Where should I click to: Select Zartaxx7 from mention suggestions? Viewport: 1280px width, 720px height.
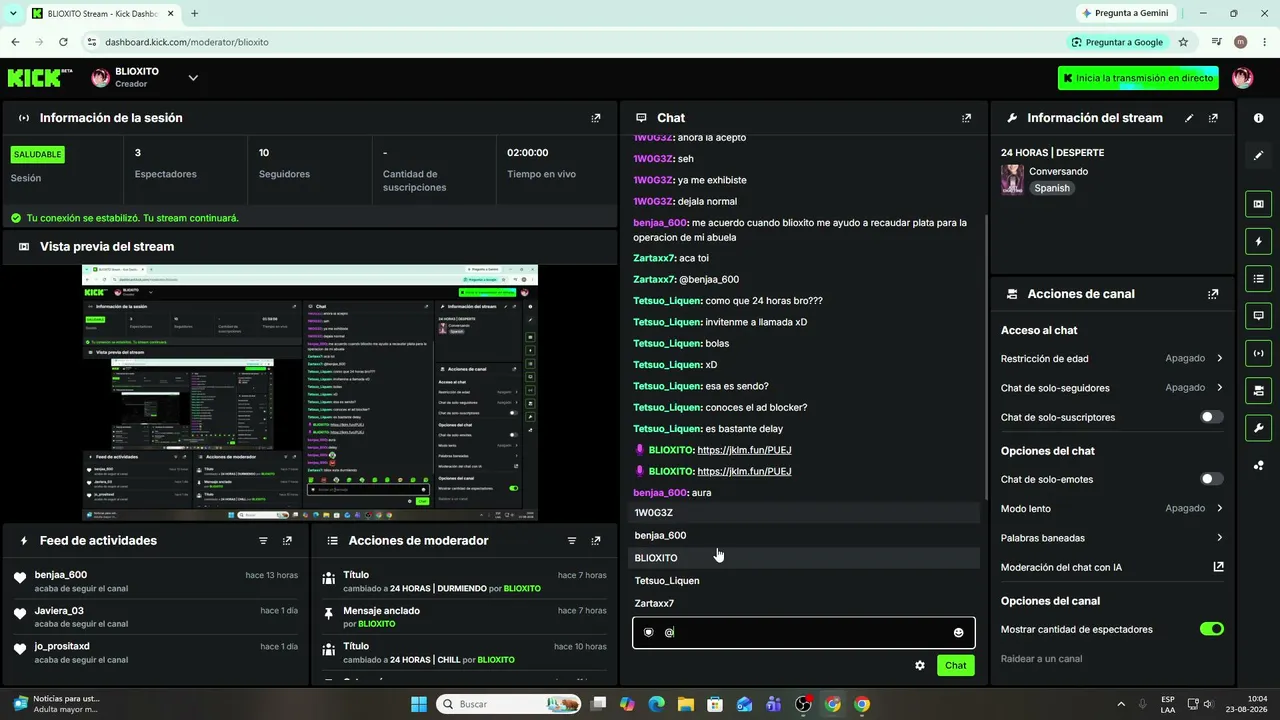[804, 604]
